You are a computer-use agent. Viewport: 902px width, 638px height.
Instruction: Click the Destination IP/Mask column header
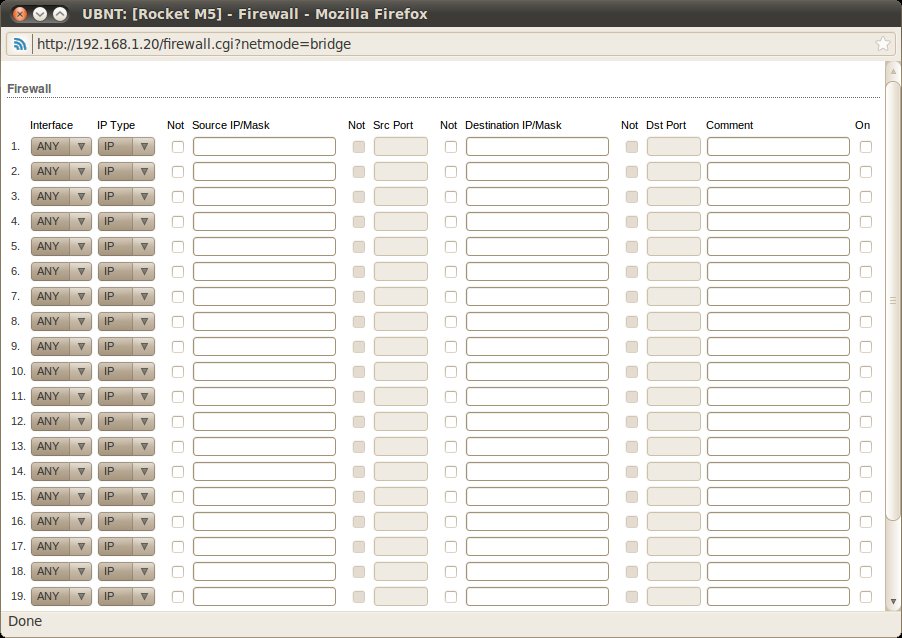point(513,125)
